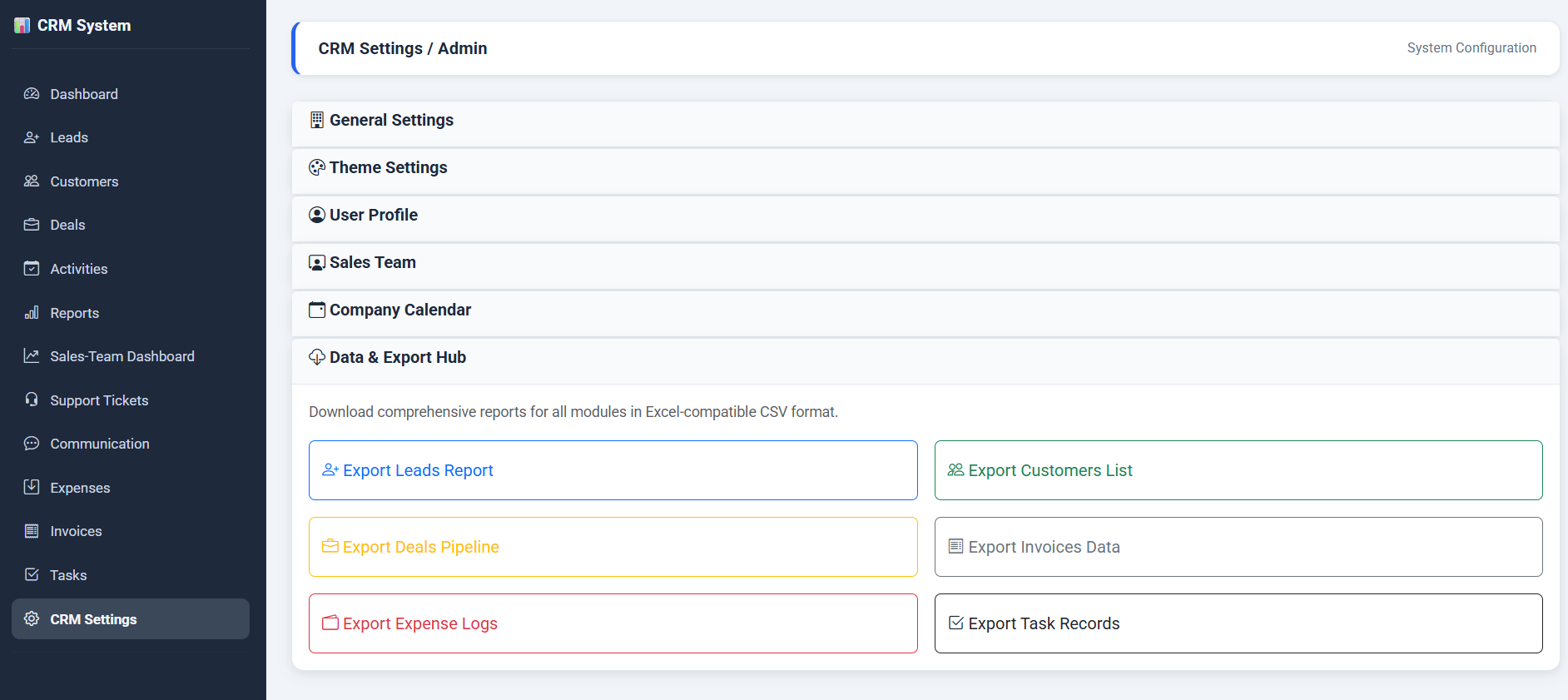Navigate to Expenses in sidebar

click(131, 488)
